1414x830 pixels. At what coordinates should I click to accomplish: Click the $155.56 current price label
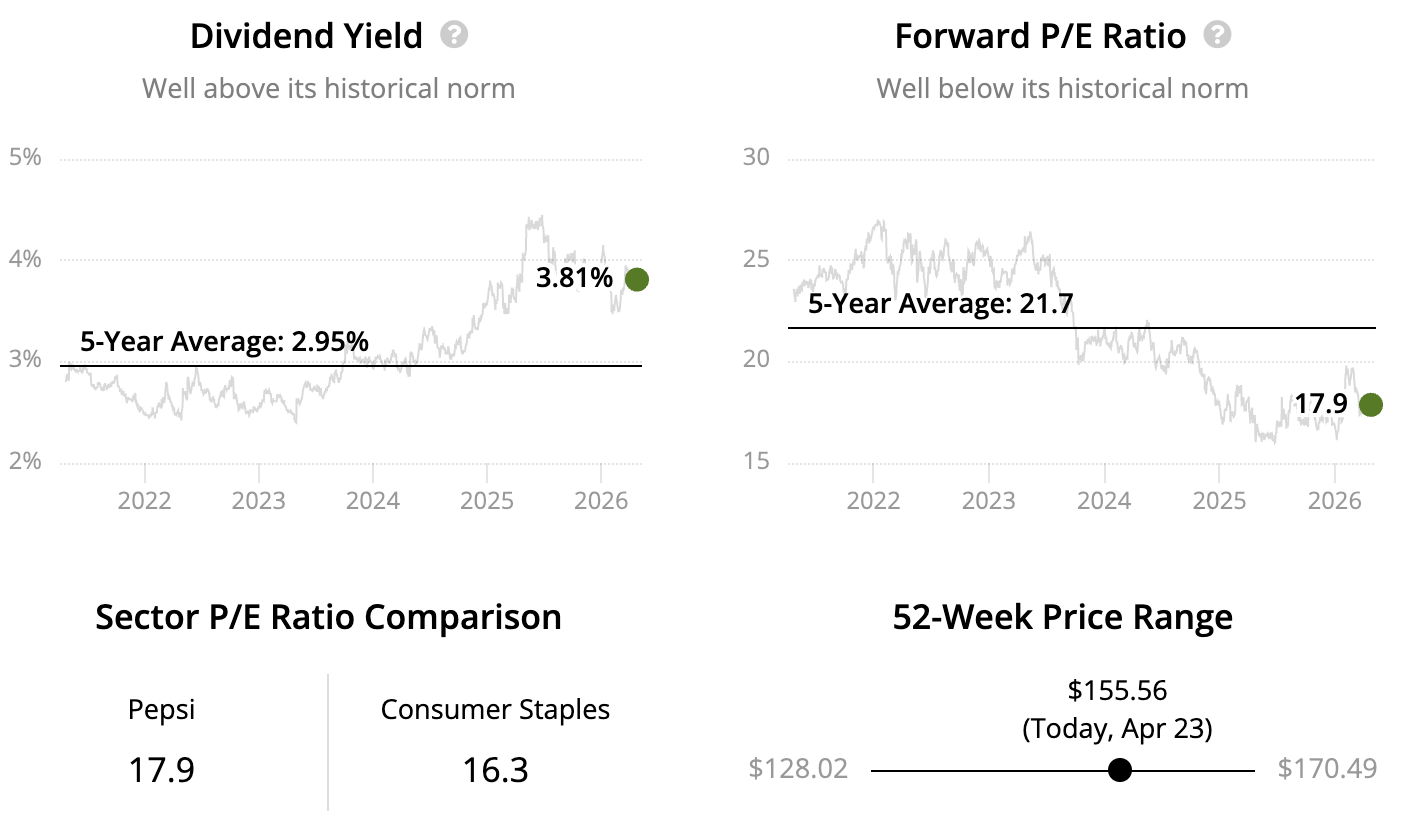pyautogui.click(x=1117, y=690)
